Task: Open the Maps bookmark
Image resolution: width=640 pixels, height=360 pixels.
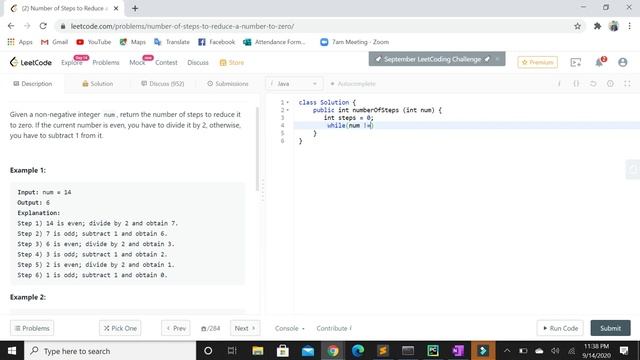Action: tap(133, 42)
